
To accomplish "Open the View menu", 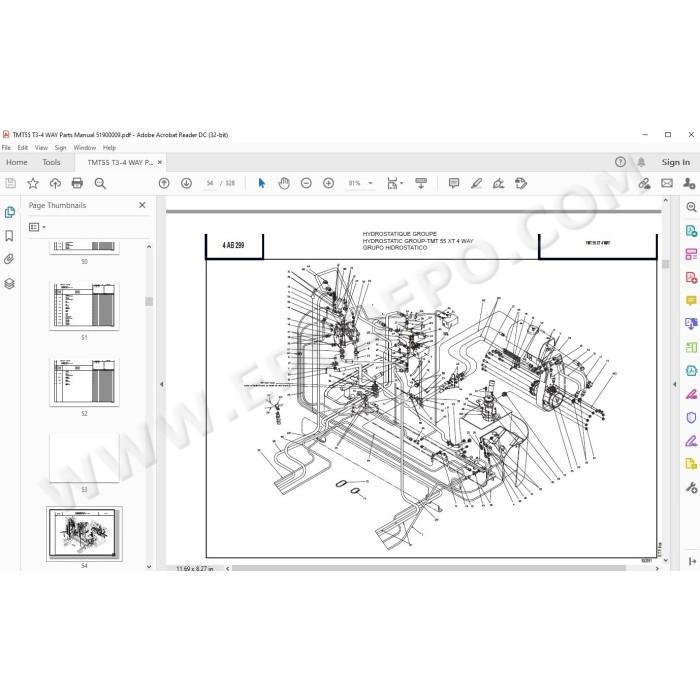I will pos(41,148).
